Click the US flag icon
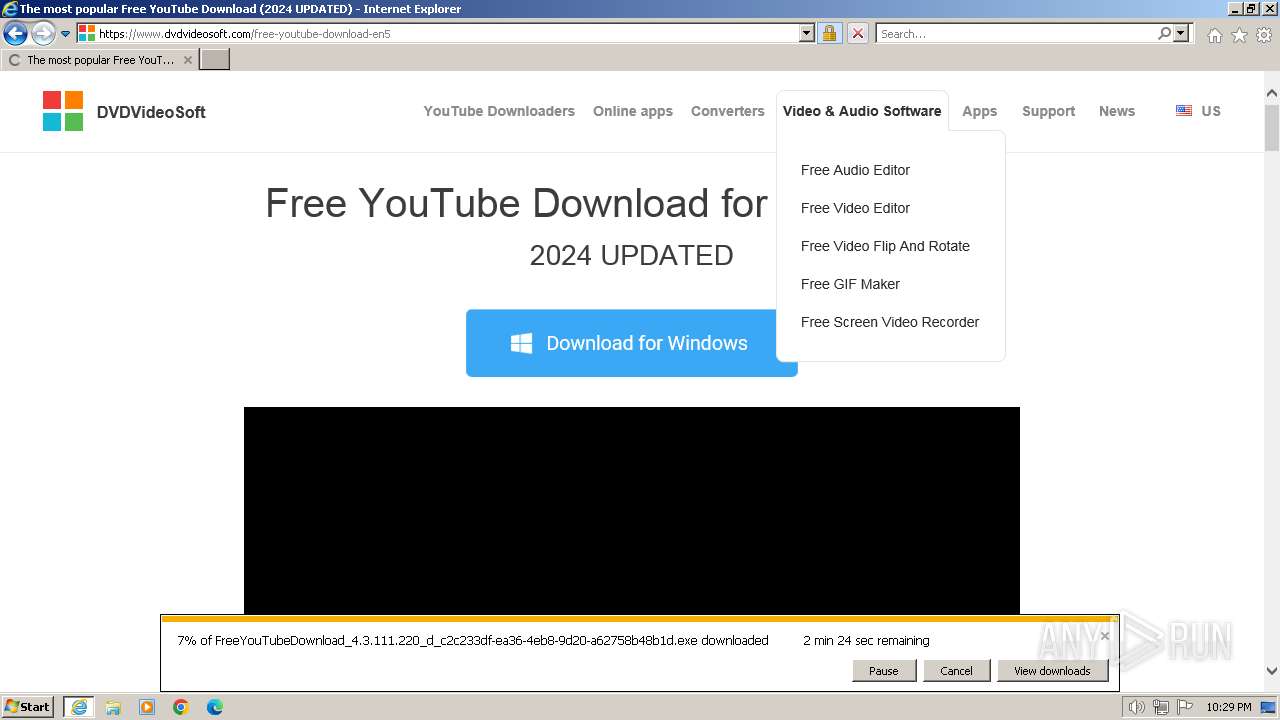The image size is (1280, 720). [1184, 111]
